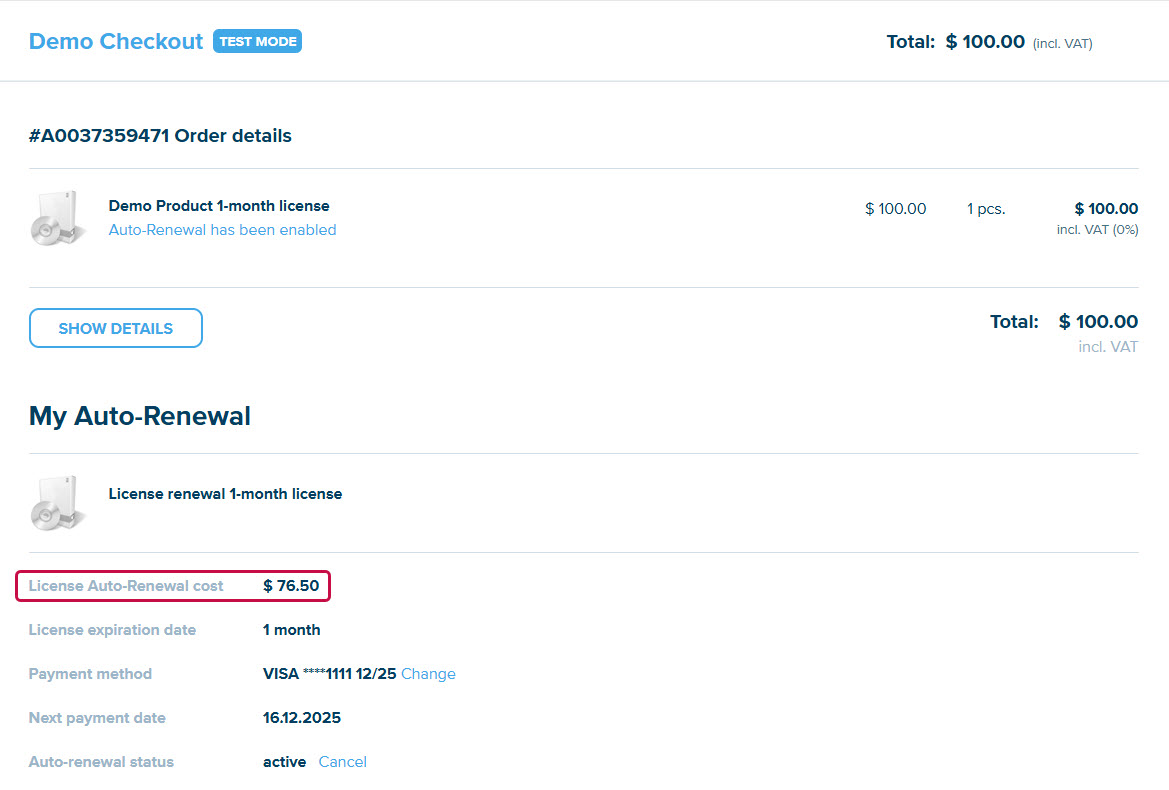This screenshot has width=1169, height=790.
Task: Click the 'incl. VAT (0%)' note
Action: click(1097, 230)
